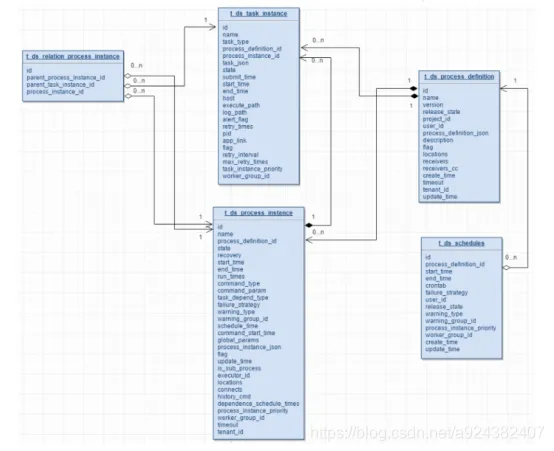Click the hollow diamond beside parent_process_instance_id
The image size is (554, 451).
pyautogui.click(x=128, y=76)
